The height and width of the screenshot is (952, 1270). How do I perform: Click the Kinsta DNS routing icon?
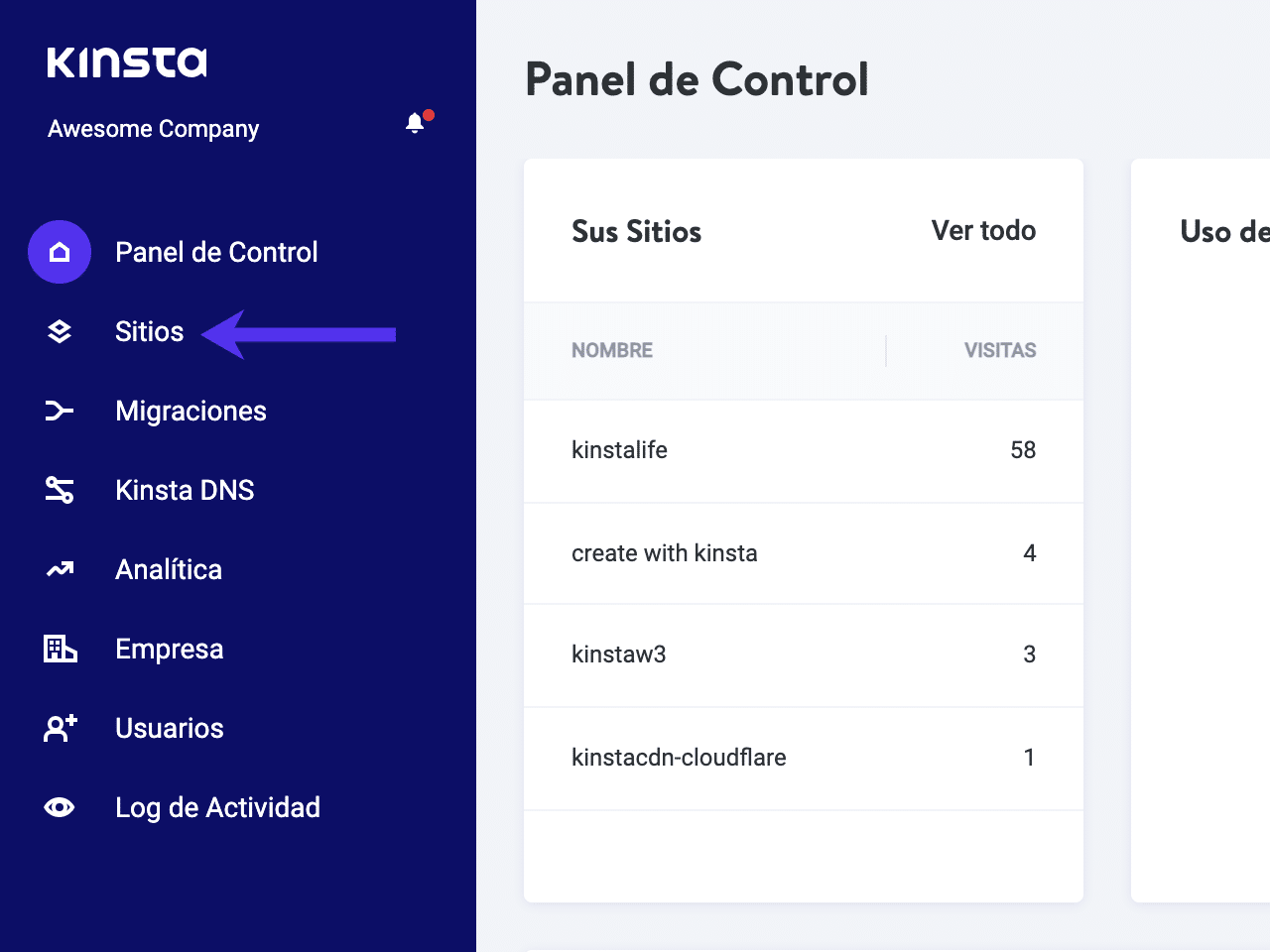pyautogui.click(x=60, y=490)
